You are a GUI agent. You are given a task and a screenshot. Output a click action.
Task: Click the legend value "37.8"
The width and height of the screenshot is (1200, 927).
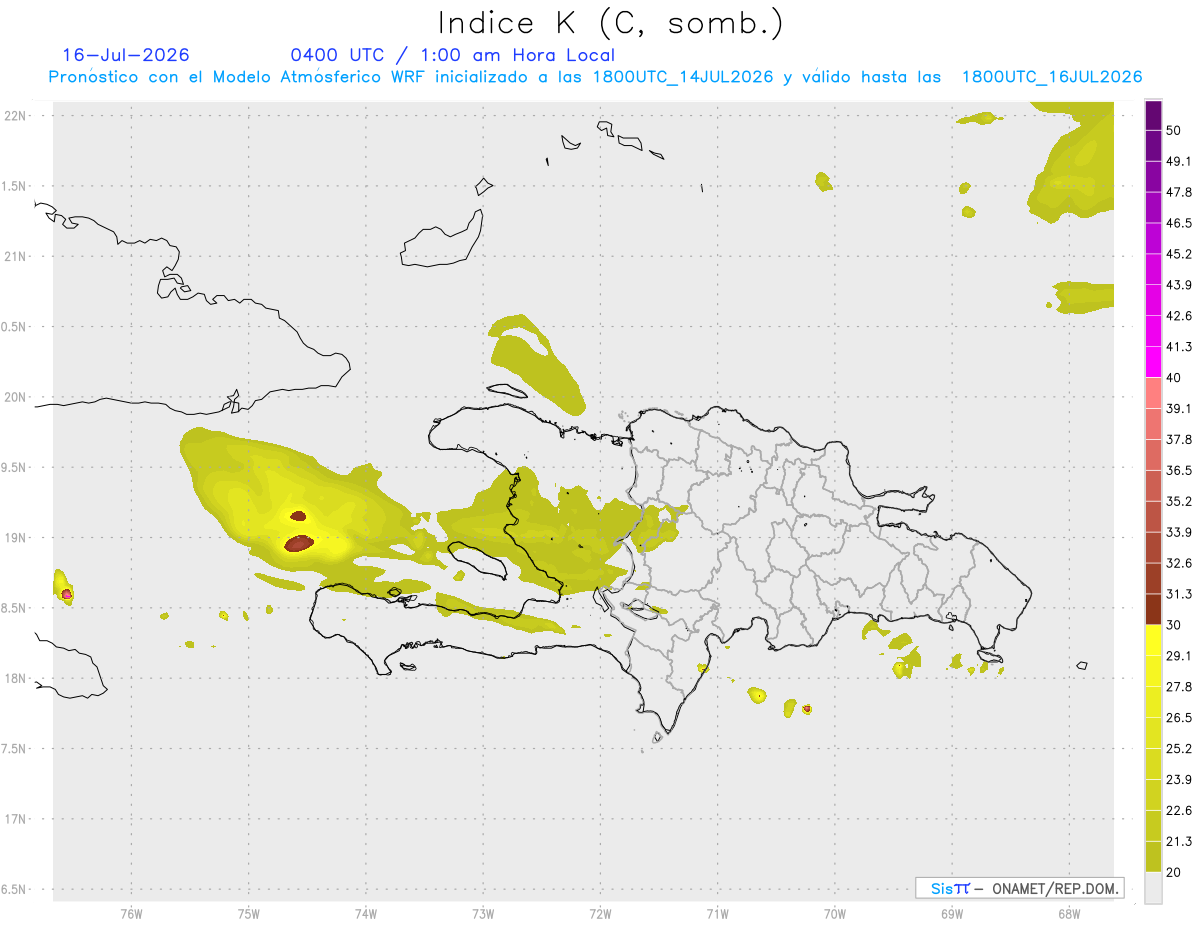(x=1179, y=439)
